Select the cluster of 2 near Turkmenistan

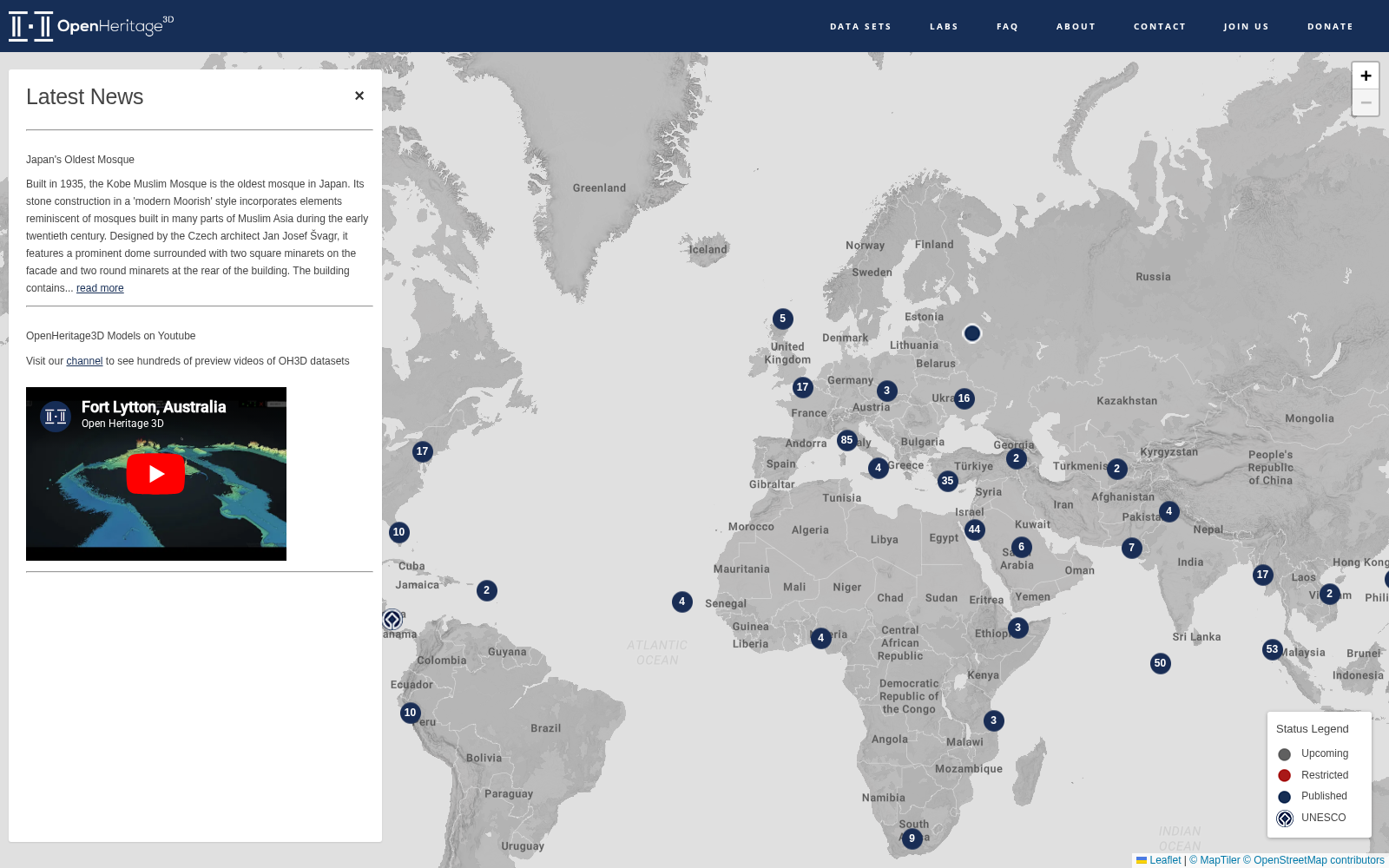coord(1116,469)
